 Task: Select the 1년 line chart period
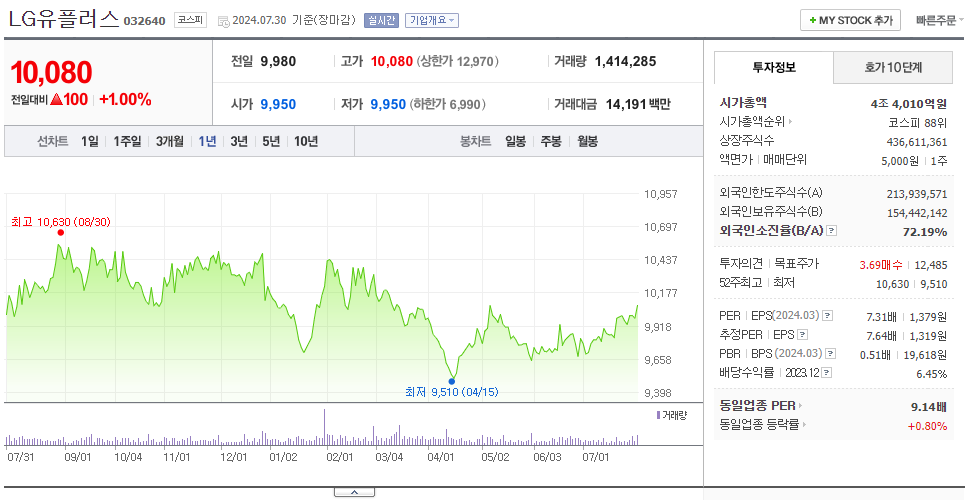(207, 141)
